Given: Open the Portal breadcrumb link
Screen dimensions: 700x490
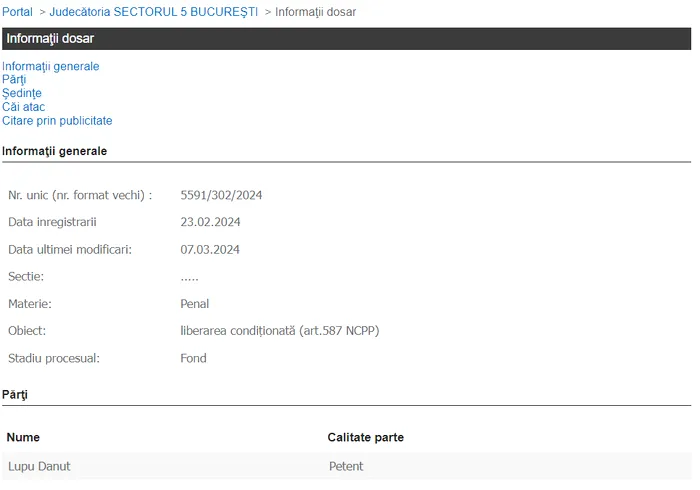Looking at the screenshot, I should [17, 12].
